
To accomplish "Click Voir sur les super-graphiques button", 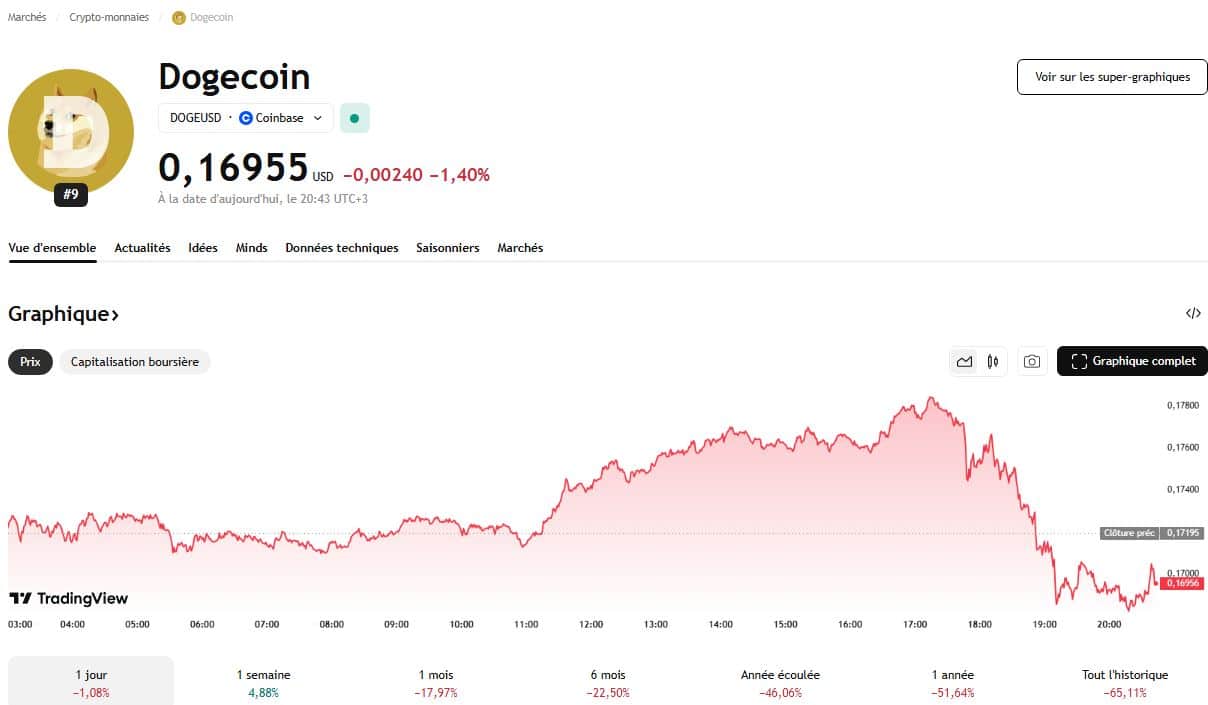I will [1112, 76].
